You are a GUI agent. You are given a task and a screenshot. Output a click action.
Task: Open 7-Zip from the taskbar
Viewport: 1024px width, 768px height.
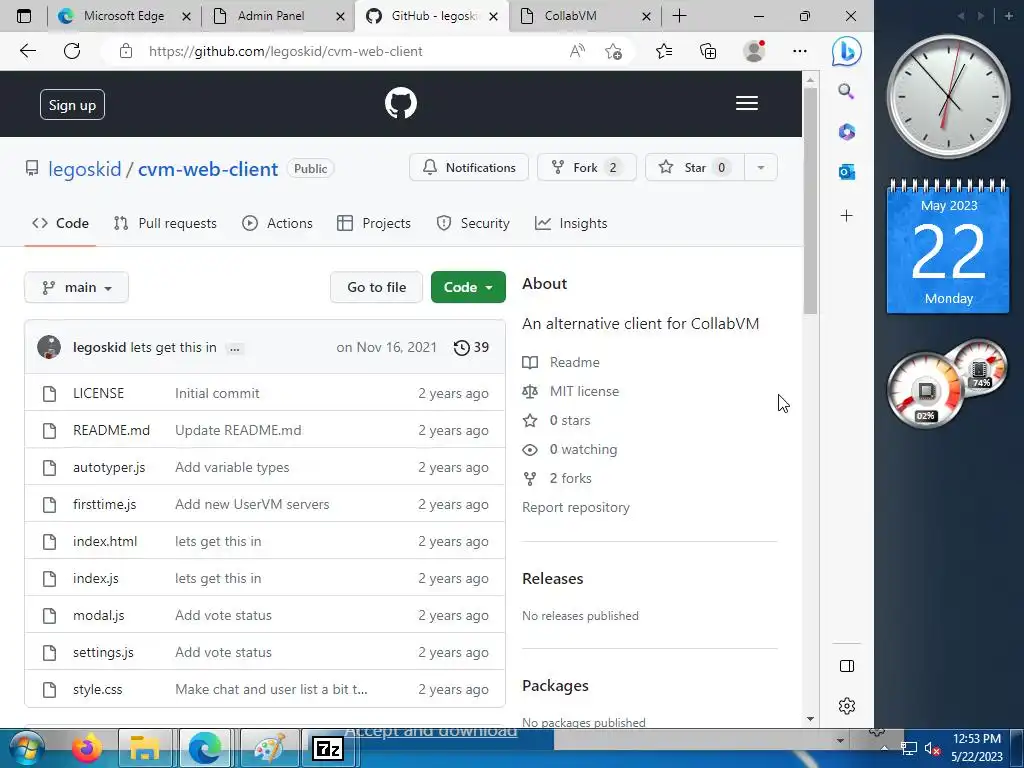(328, 748)
